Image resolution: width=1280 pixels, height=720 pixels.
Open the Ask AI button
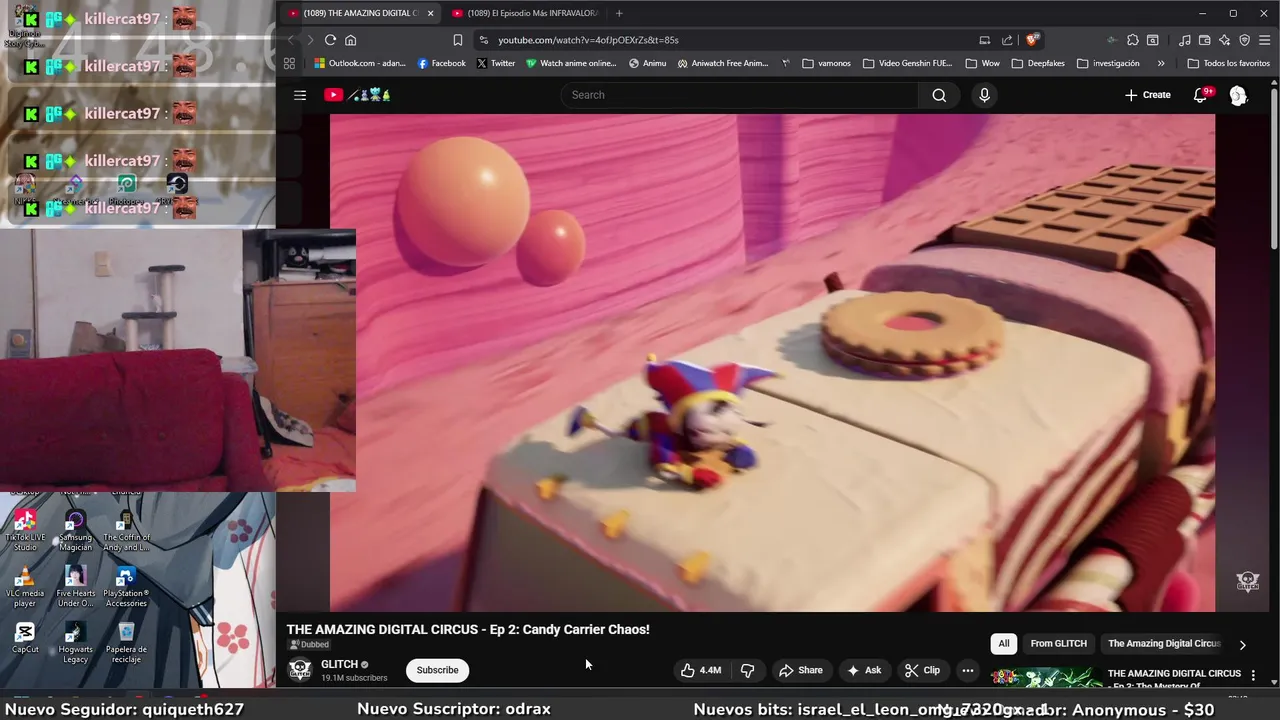[864, 670]
